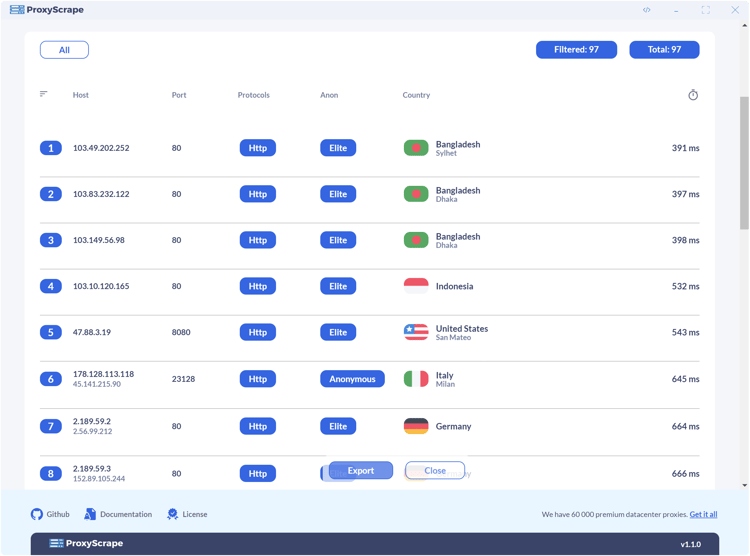Click the Anonymous badge in row 6
The height and width of the screenshot is (556, 750).
pos(352,379)
